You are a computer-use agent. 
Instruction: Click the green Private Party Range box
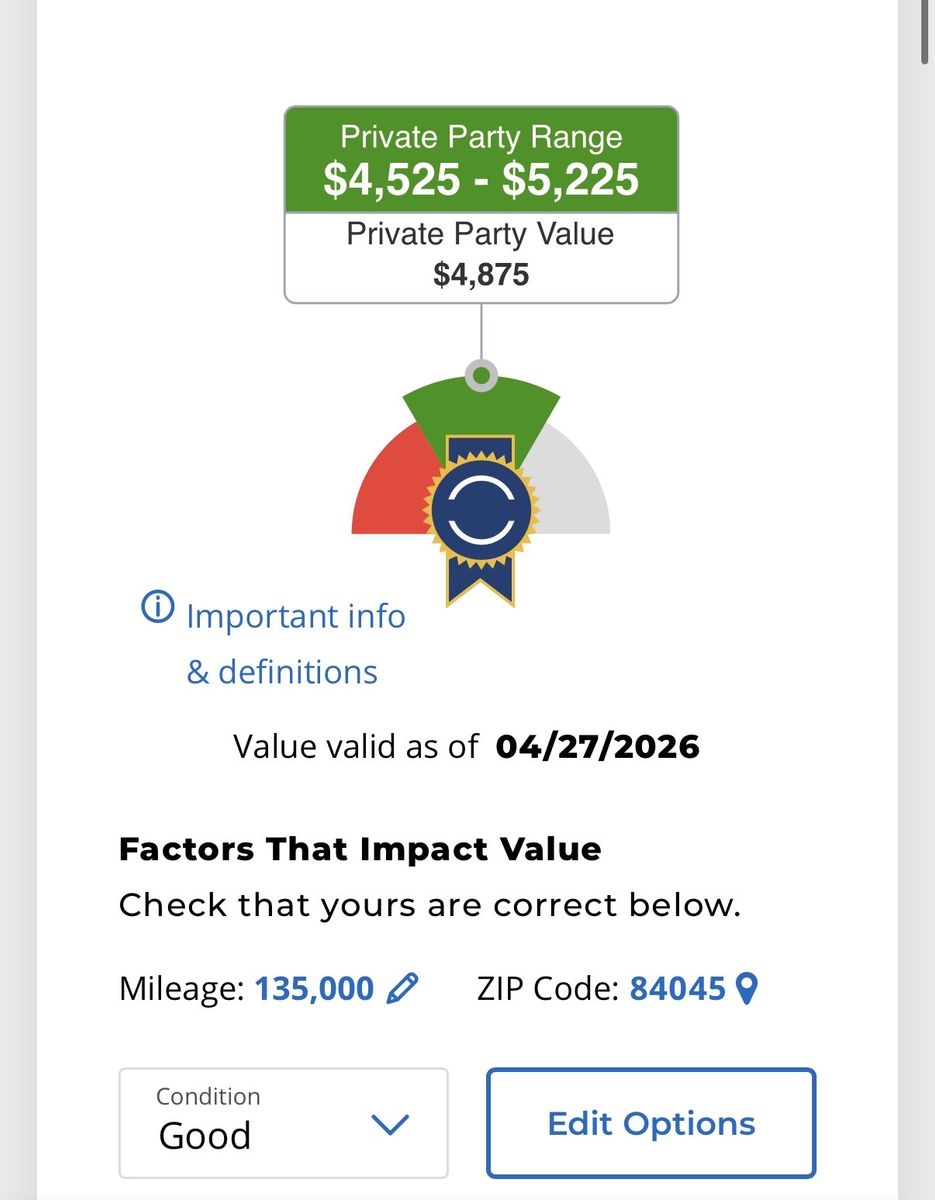481,160
